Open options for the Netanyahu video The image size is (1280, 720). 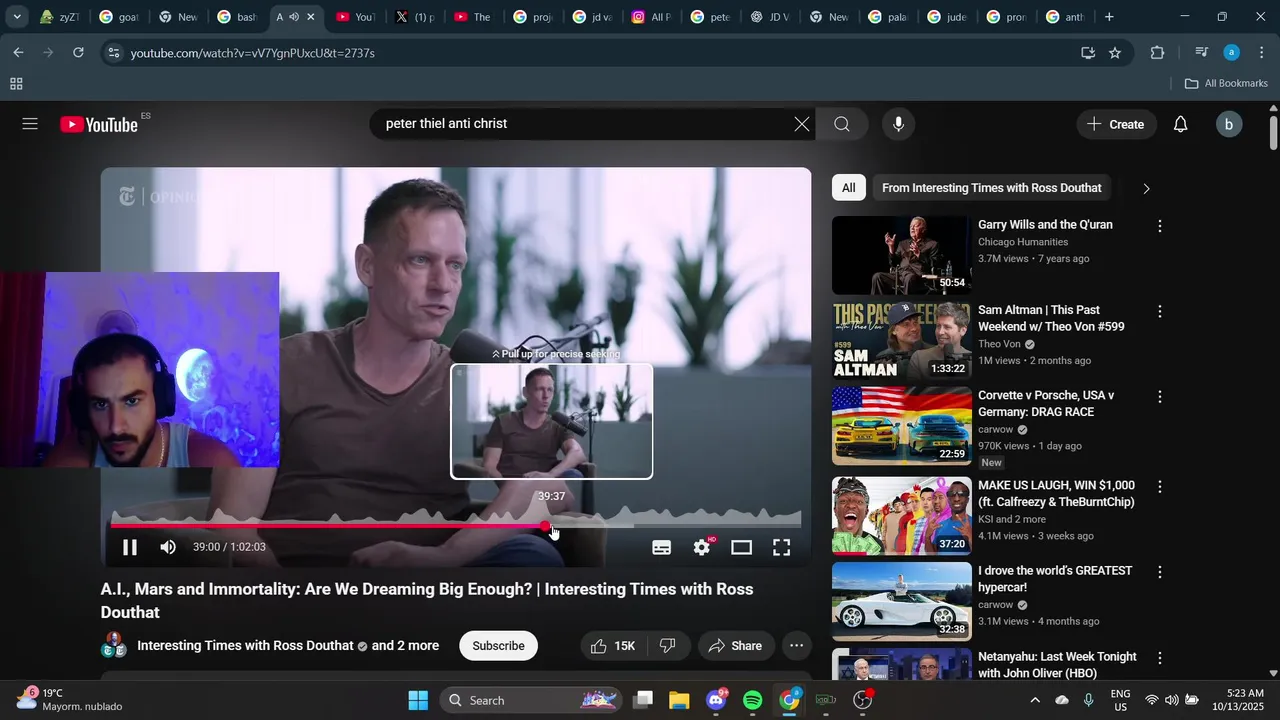coord(1160,658)
